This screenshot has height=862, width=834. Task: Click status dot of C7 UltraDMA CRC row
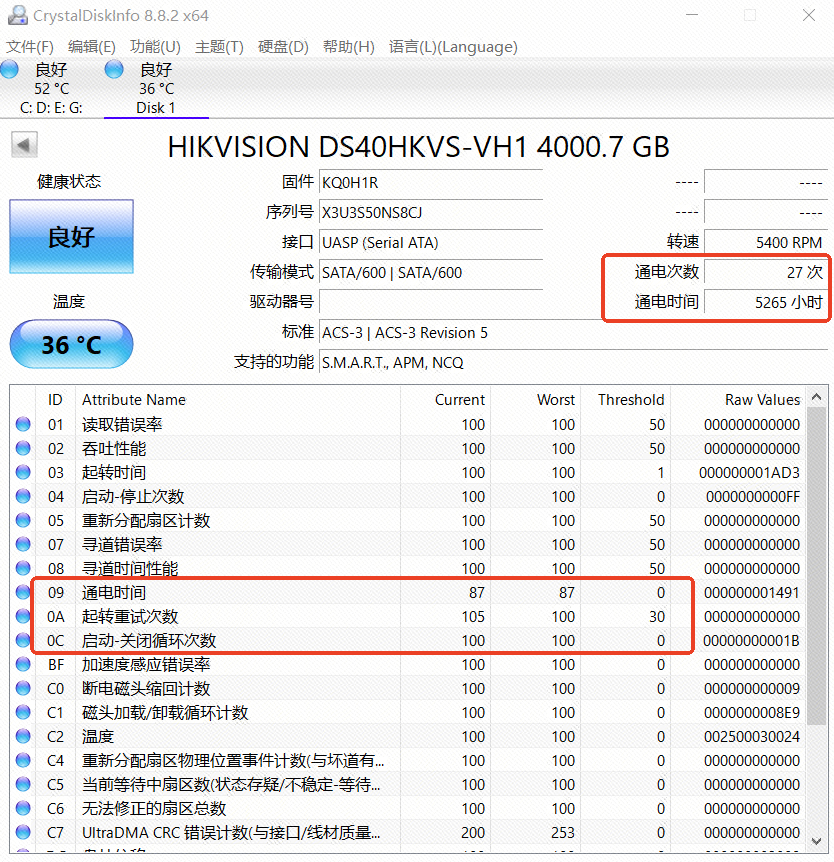coord(23,832)
